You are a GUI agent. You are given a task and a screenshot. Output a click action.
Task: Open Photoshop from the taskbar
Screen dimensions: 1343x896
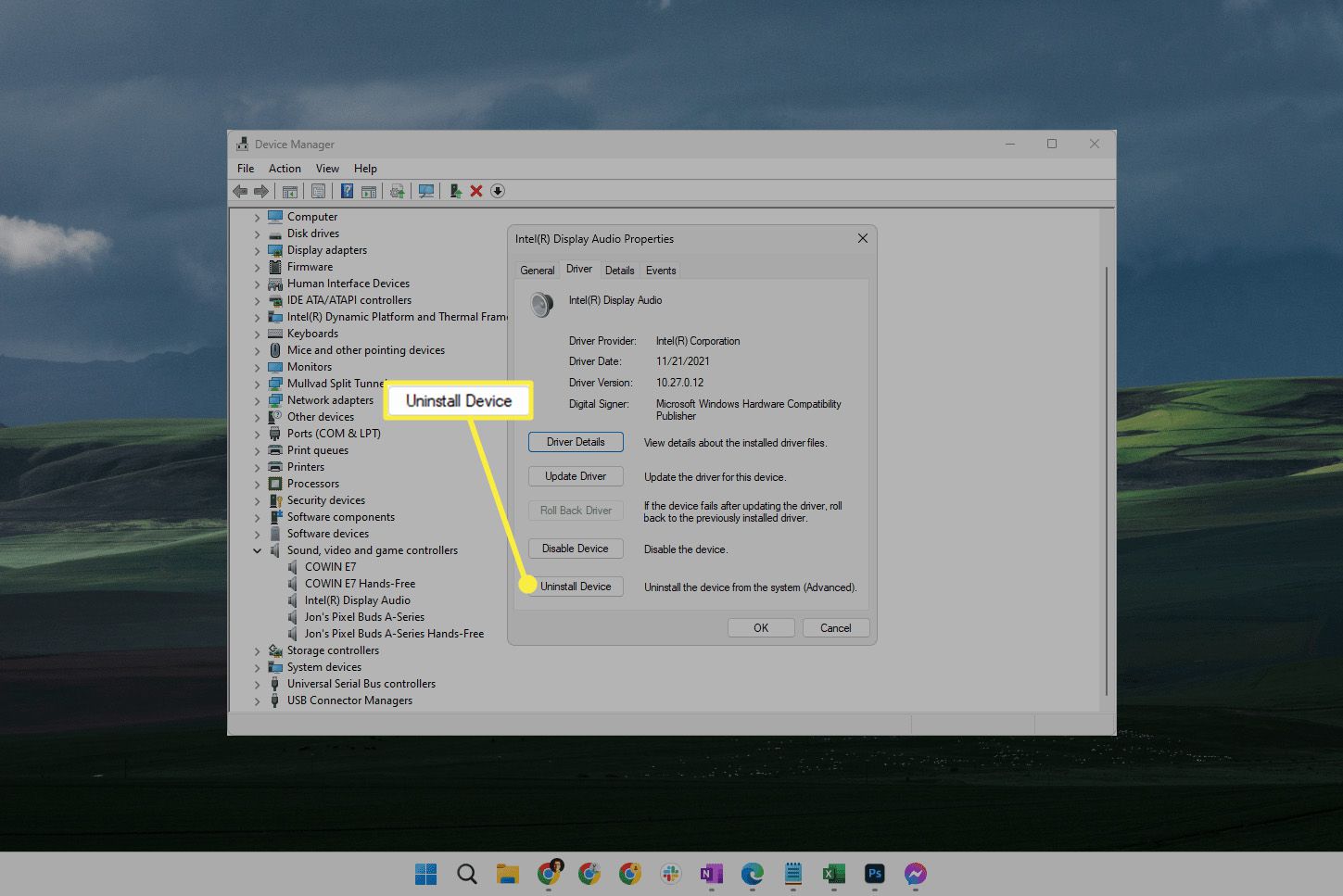click(874, 874)
